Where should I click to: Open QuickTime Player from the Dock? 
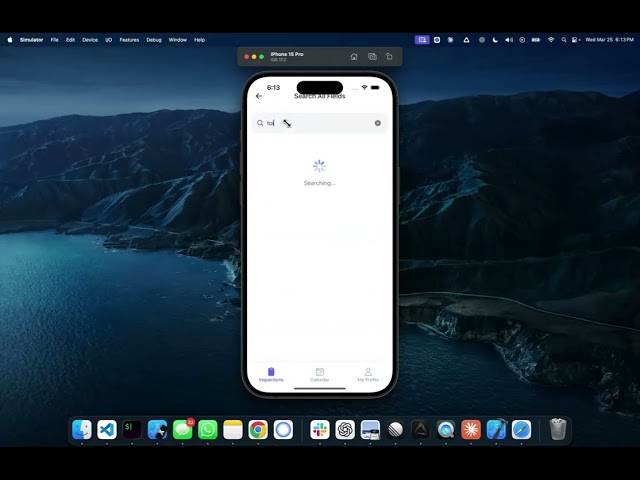coord(446,429)
